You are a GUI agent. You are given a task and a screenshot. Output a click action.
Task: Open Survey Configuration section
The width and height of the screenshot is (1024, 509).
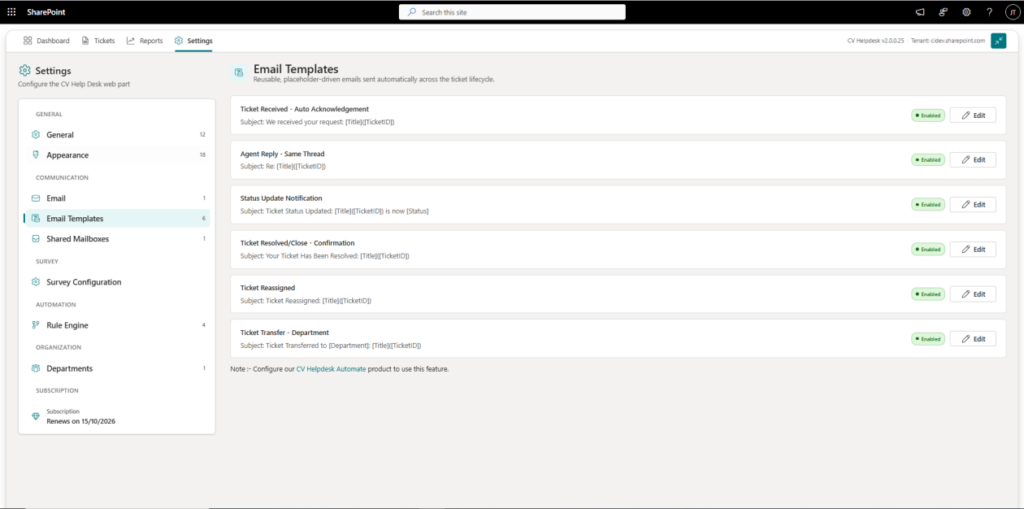118,282
